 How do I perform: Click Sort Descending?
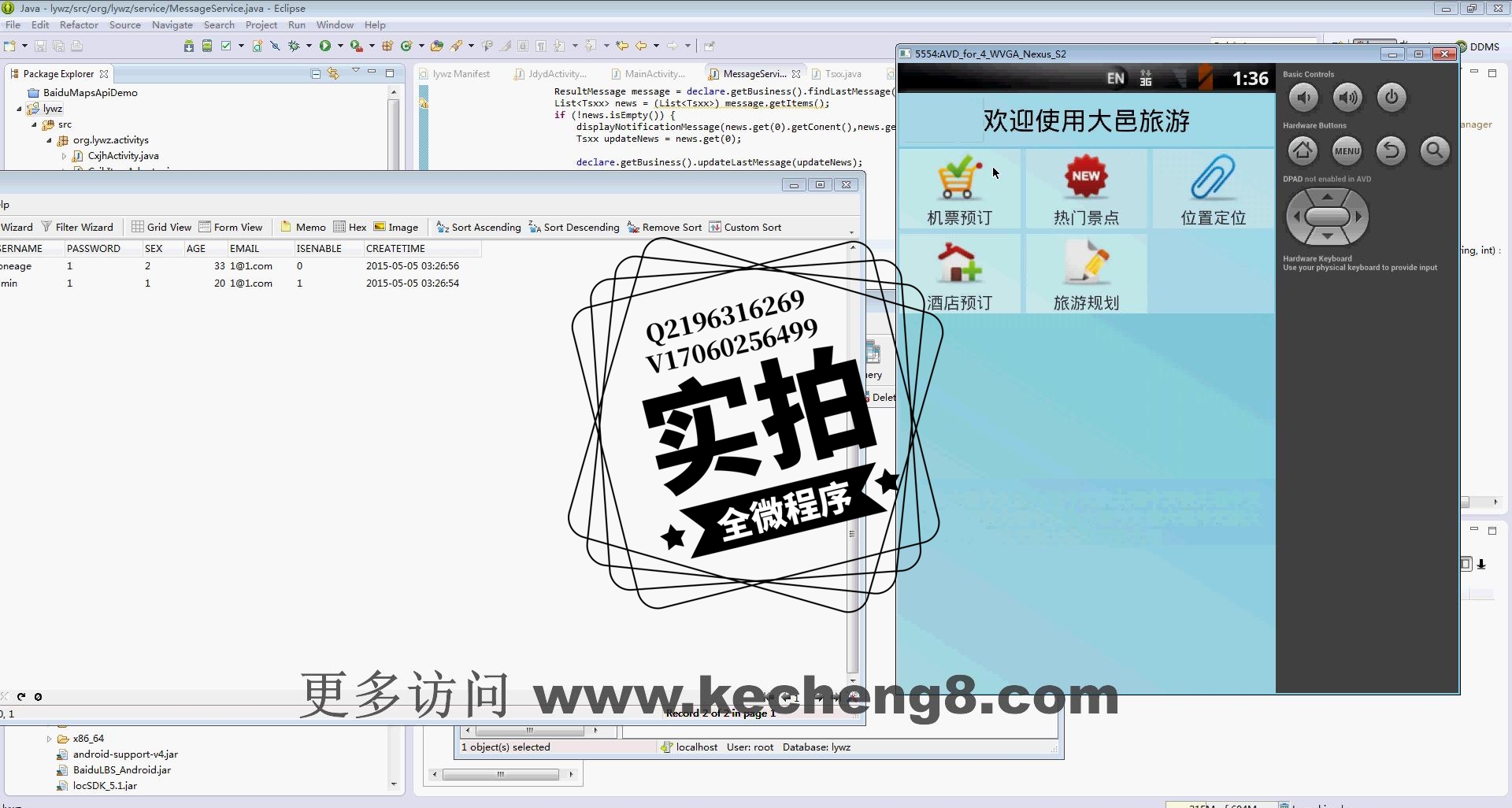pos(574,227)
